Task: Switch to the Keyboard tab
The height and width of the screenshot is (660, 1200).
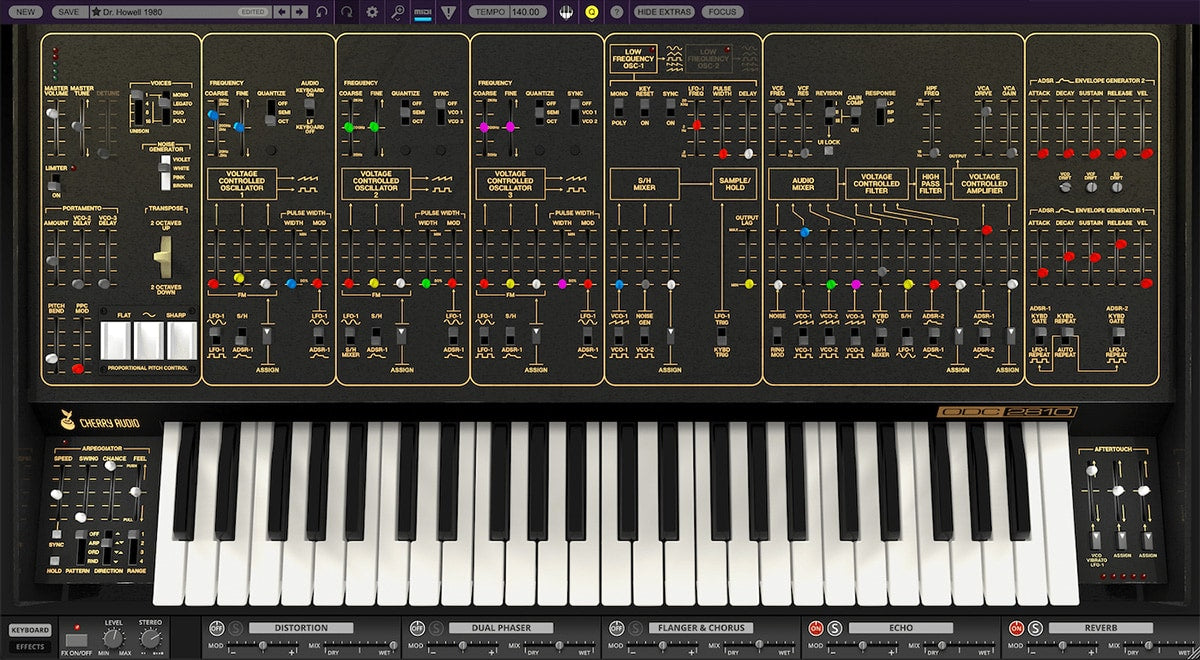Action: tap(30, 630)
